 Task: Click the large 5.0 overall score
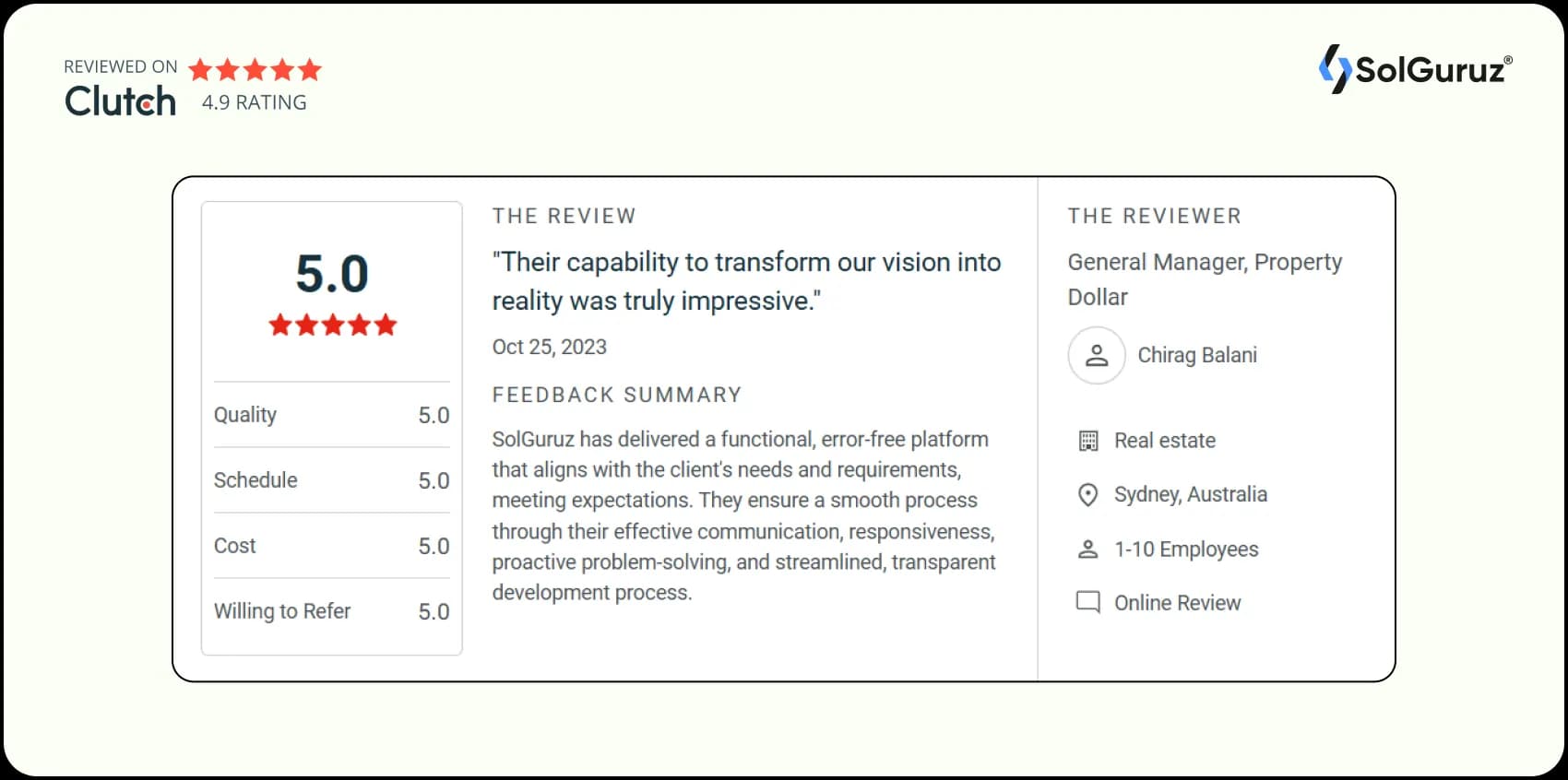point(332,274)
